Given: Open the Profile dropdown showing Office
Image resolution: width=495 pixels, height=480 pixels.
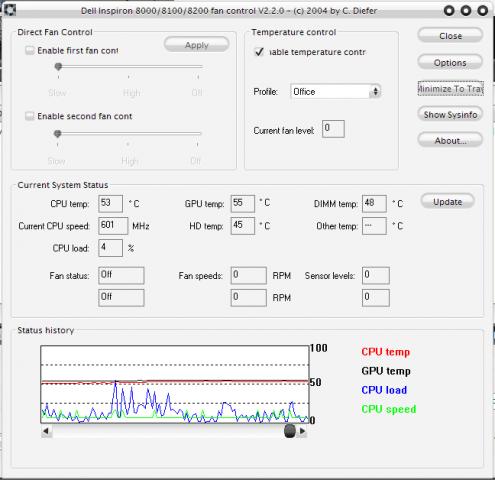Looking at the screenshot, I should point(335,91).
